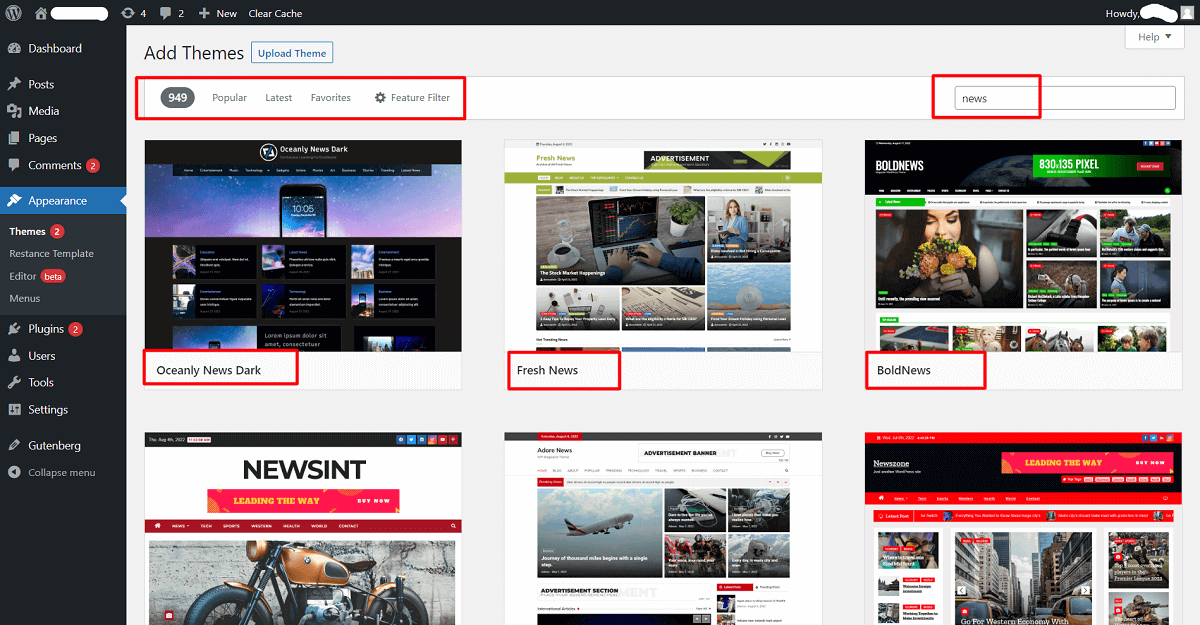Open the Plugins section from the sidebar

46,327
